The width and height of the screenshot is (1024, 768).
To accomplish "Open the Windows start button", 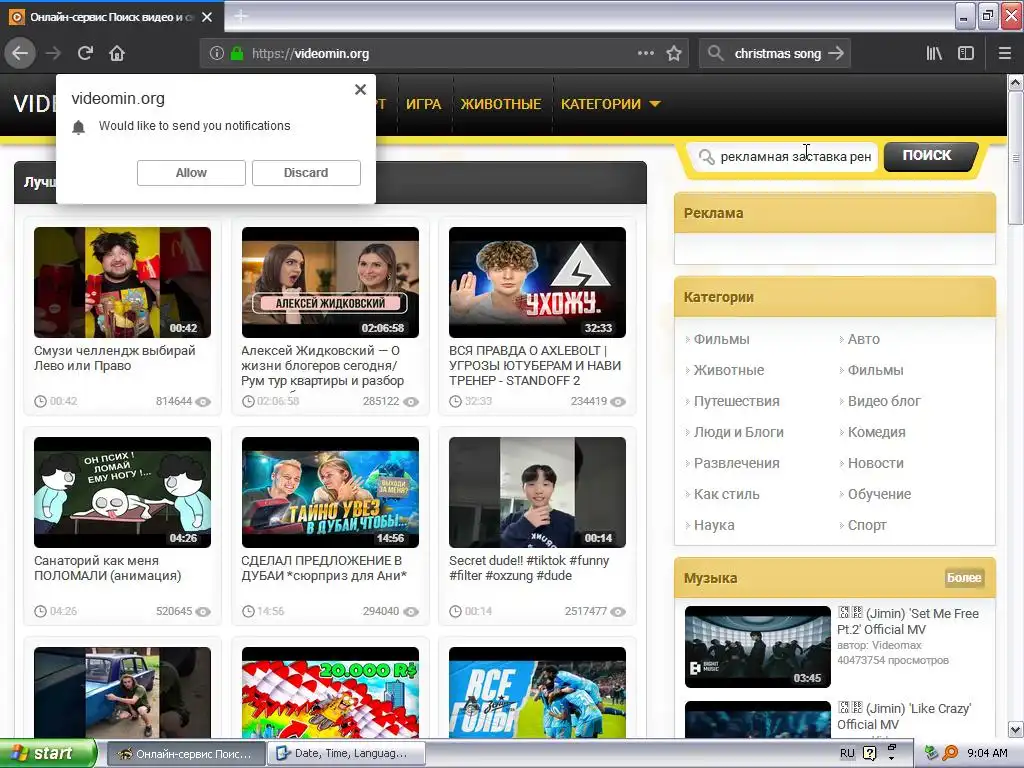I will point(47,754).
